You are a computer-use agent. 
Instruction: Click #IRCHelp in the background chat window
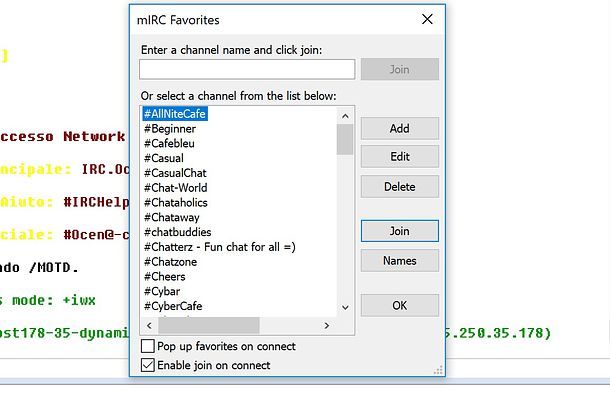point(96,202)
